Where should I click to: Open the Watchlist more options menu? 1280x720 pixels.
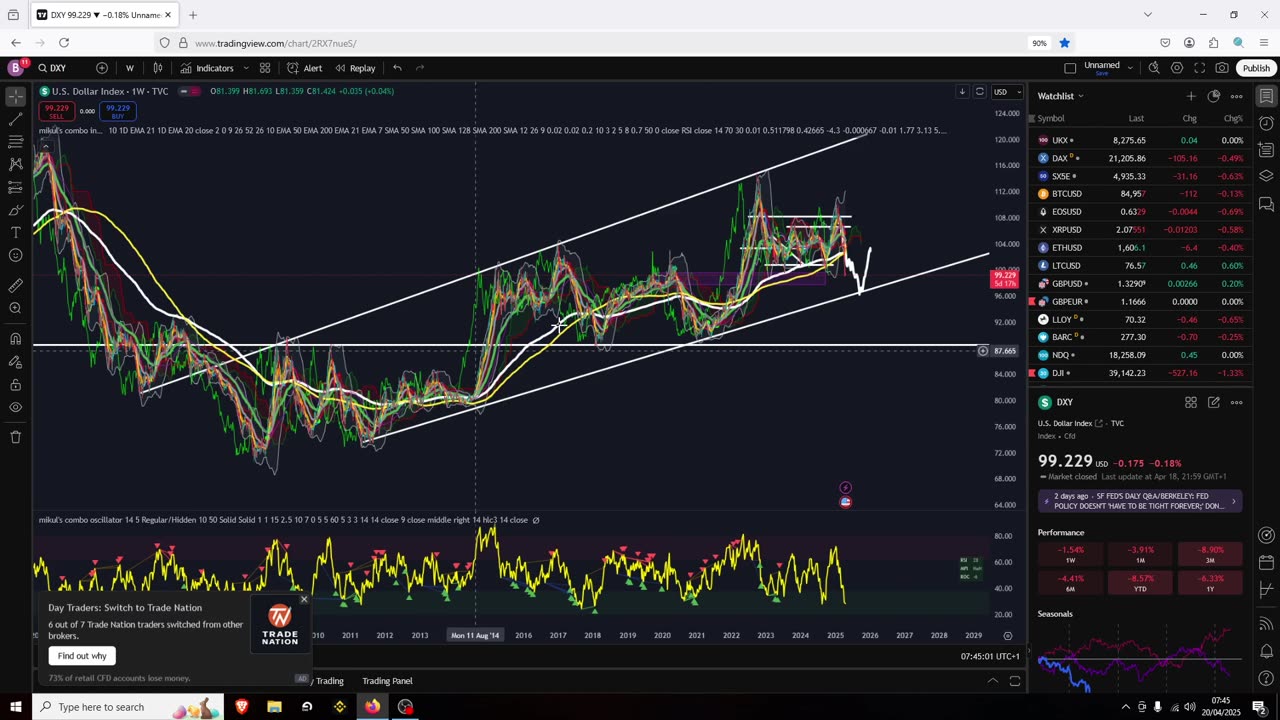coord(1237,96)
